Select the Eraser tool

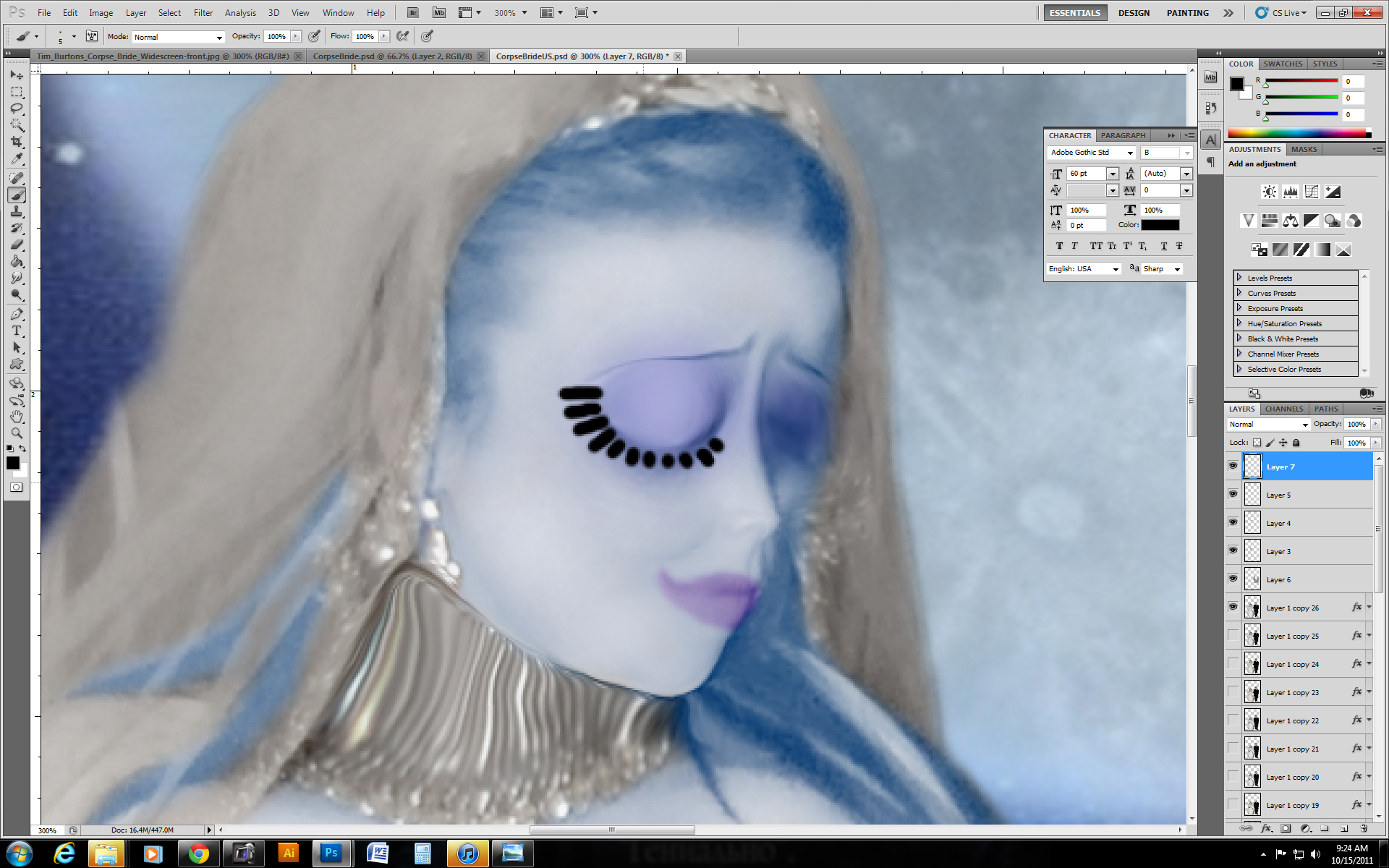tap(17, 244)
